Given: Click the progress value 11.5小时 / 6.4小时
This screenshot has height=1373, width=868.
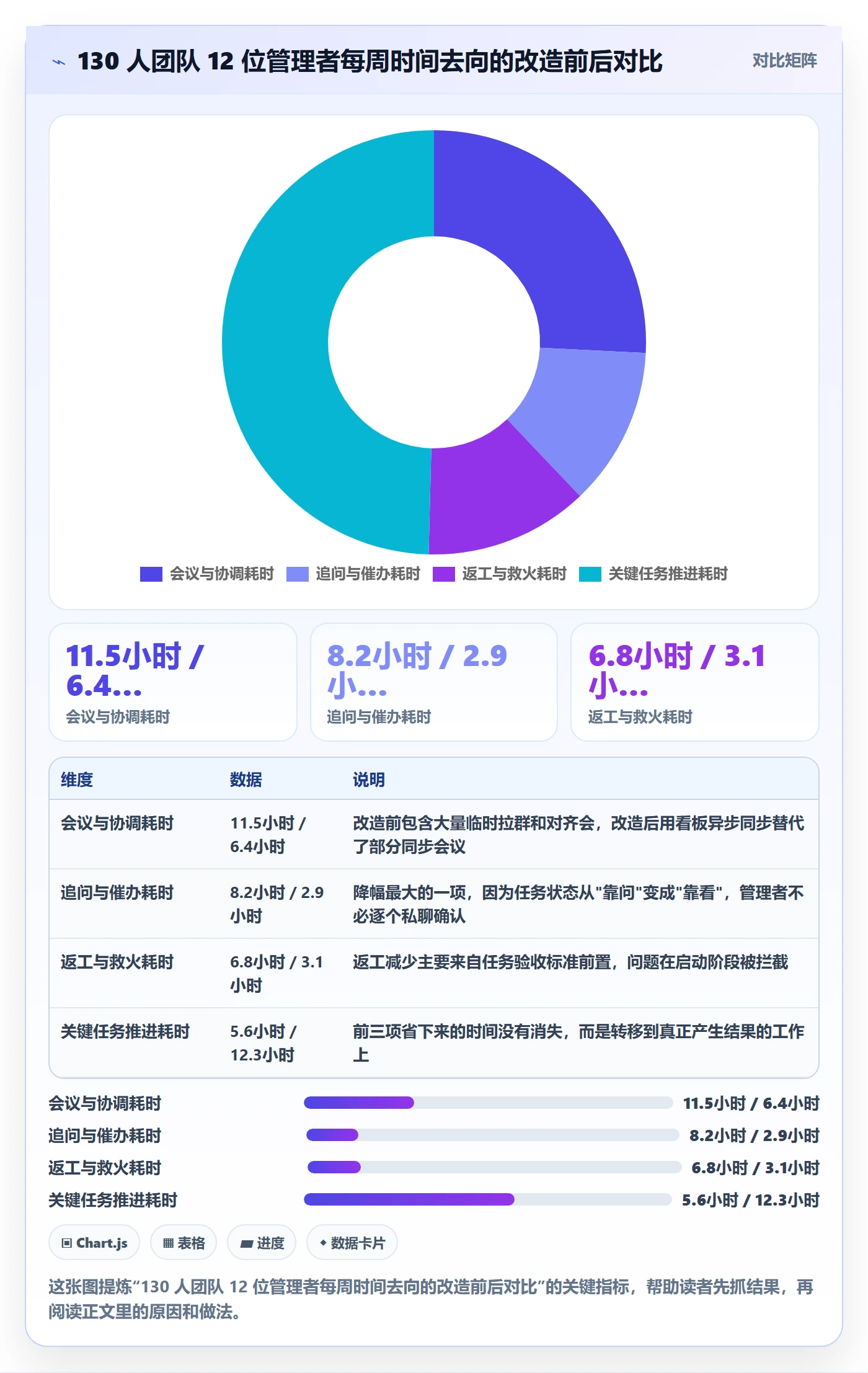Looking at the screenshot, I should 751,1103.
